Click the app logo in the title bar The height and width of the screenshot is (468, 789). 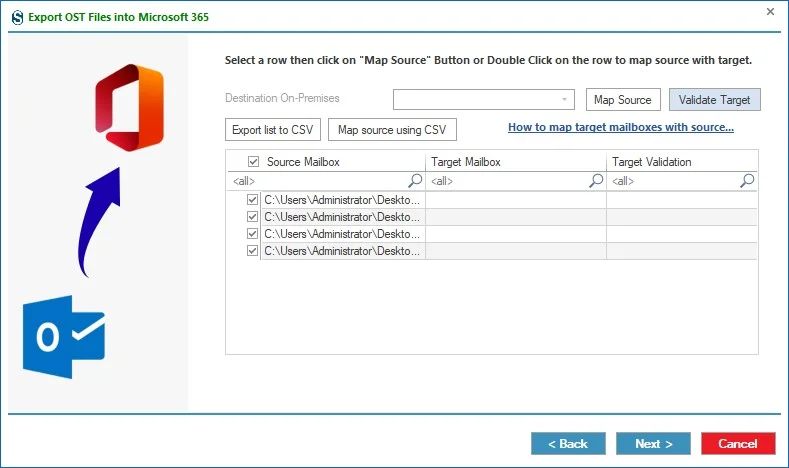click(17, 18)
